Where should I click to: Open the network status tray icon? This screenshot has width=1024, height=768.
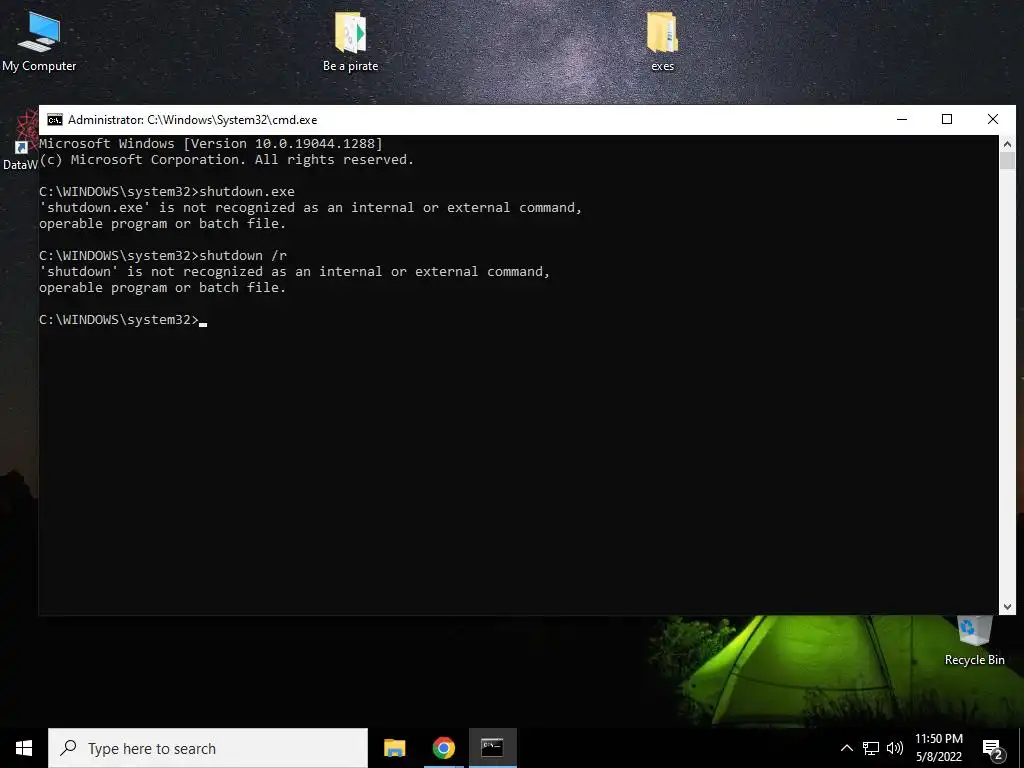871,748
